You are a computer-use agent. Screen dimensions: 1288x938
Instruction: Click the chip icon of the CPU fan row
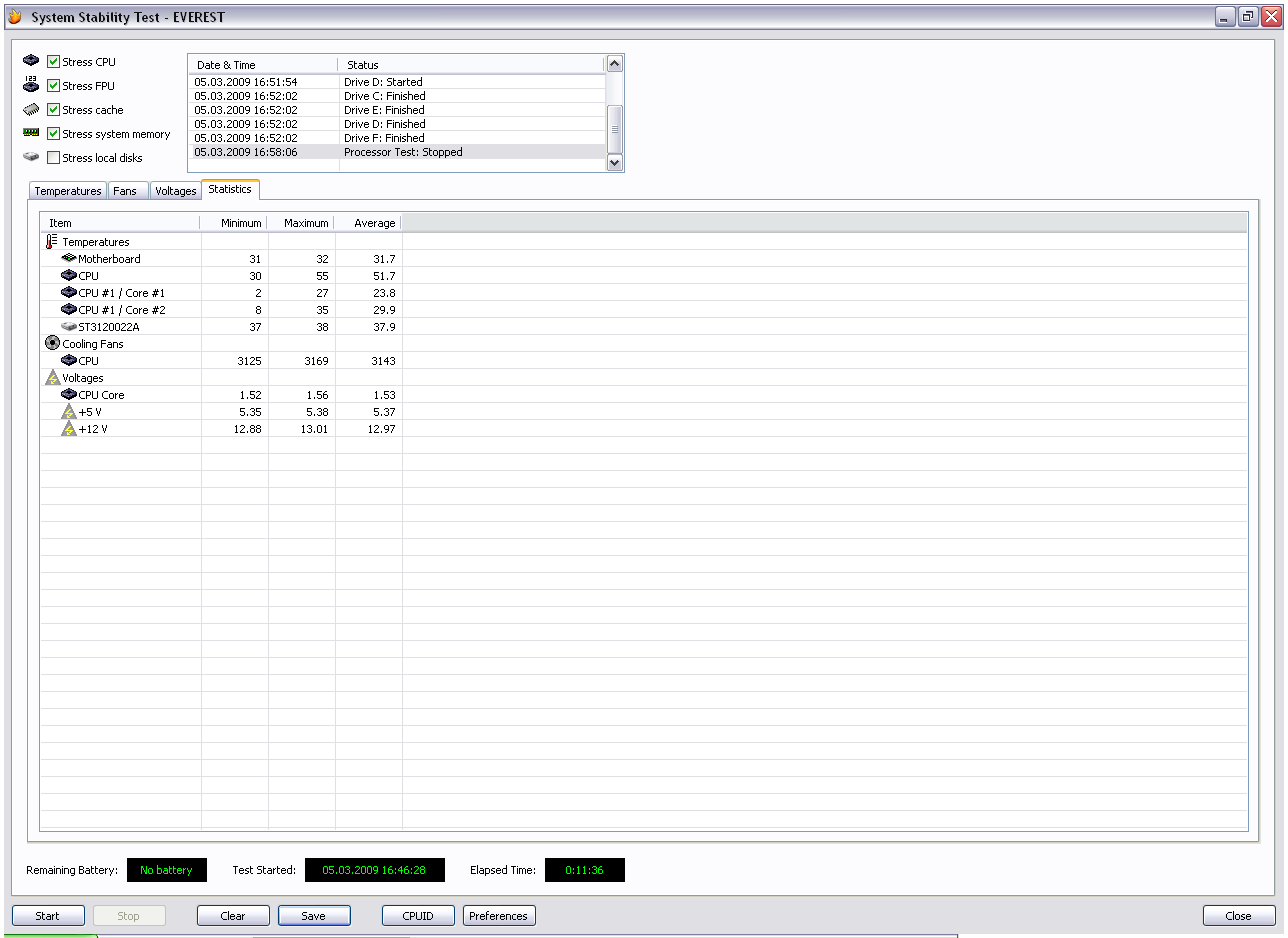tap(69, 360)
